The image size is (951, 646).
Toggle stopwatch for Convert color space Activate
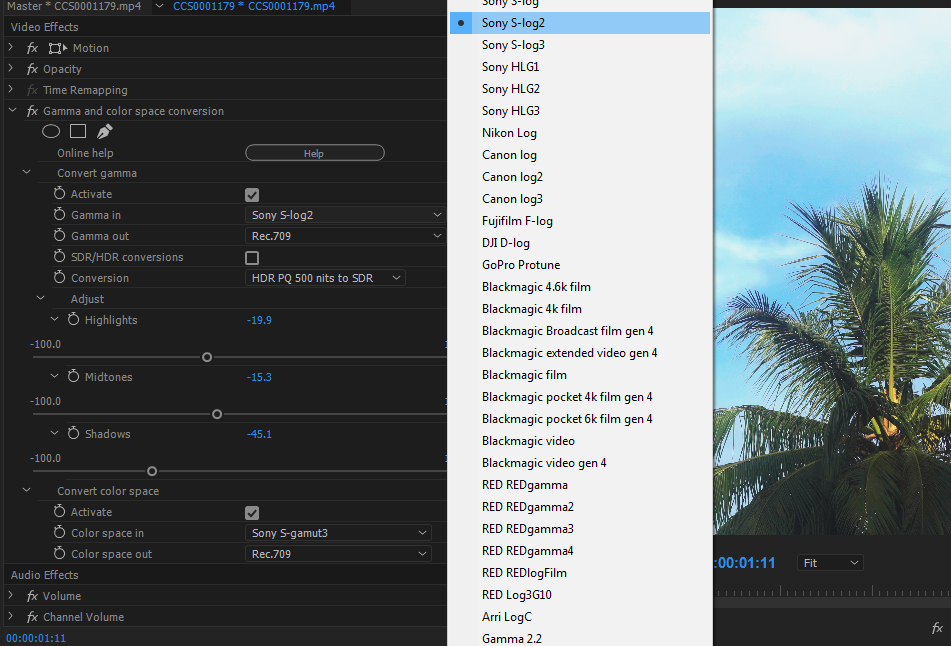59,511
